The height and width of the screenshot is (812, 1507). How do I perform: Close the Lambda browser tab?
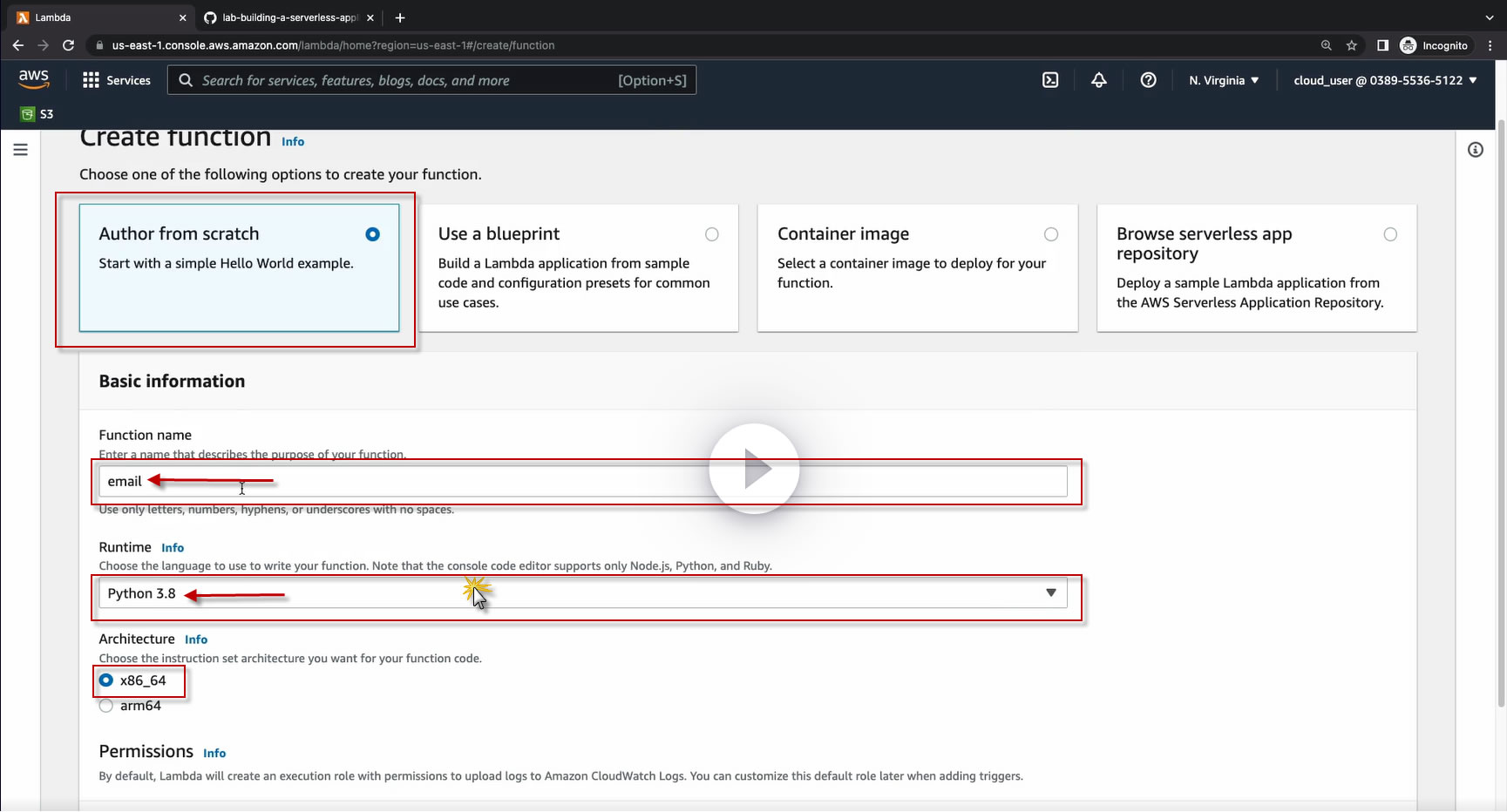coord(182,17)
